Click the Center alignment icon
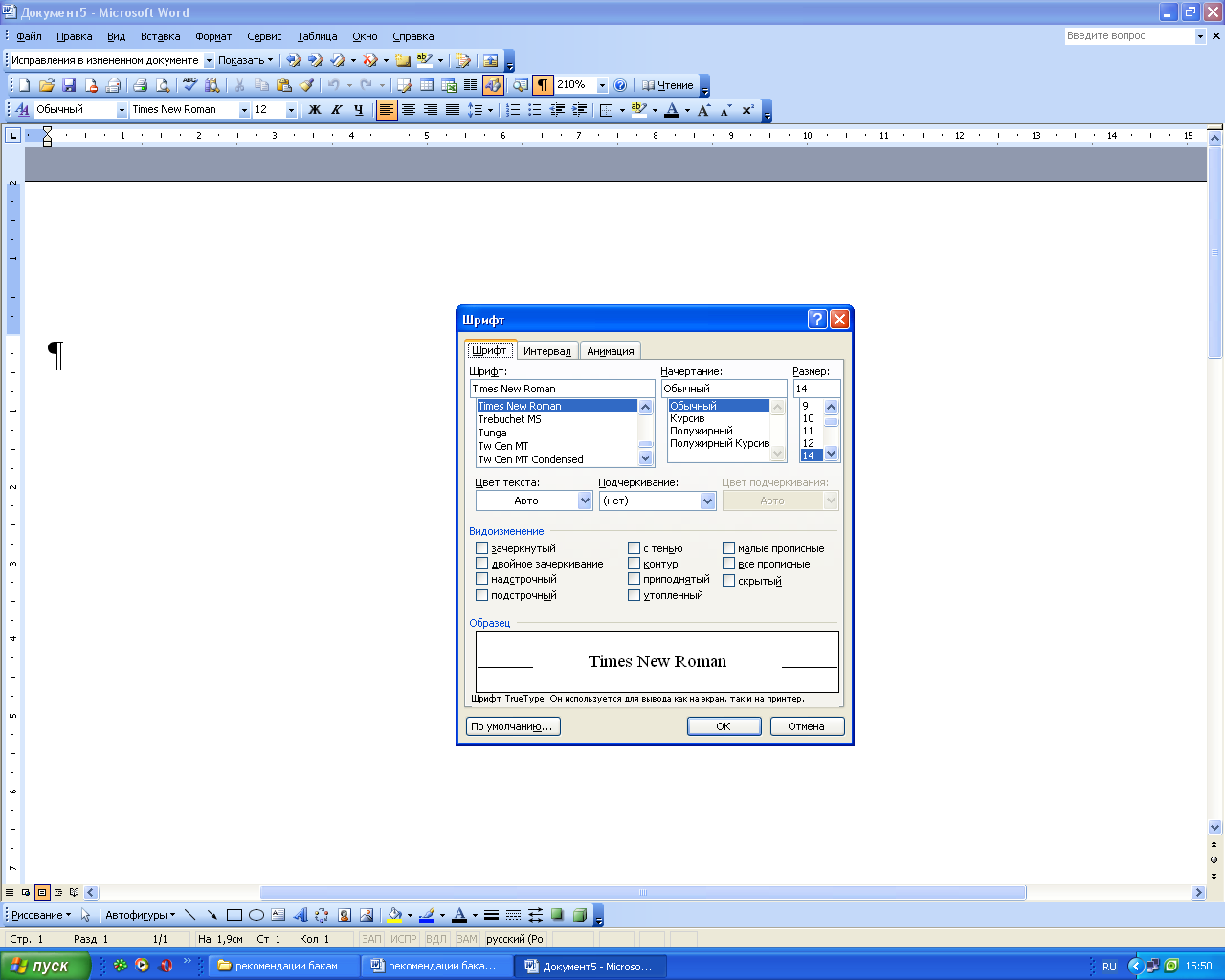This screenshot has width=1225, height=980. [409, 110]
